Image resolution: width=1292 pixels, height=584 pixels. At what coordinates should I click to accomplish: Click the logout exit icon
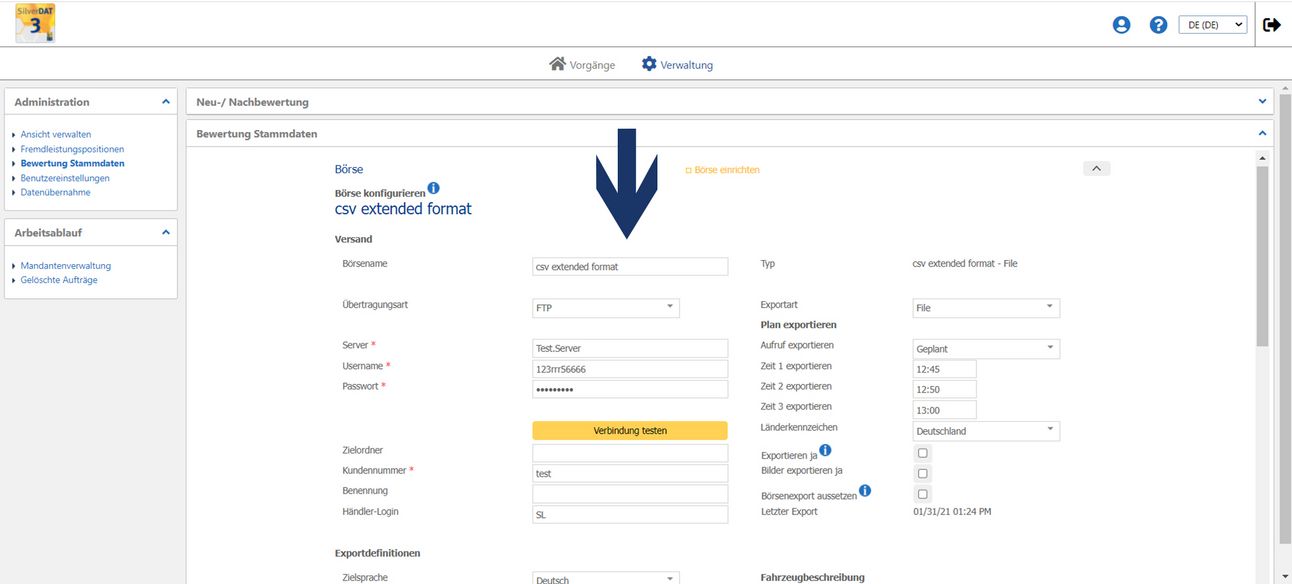coord(1271,25)
